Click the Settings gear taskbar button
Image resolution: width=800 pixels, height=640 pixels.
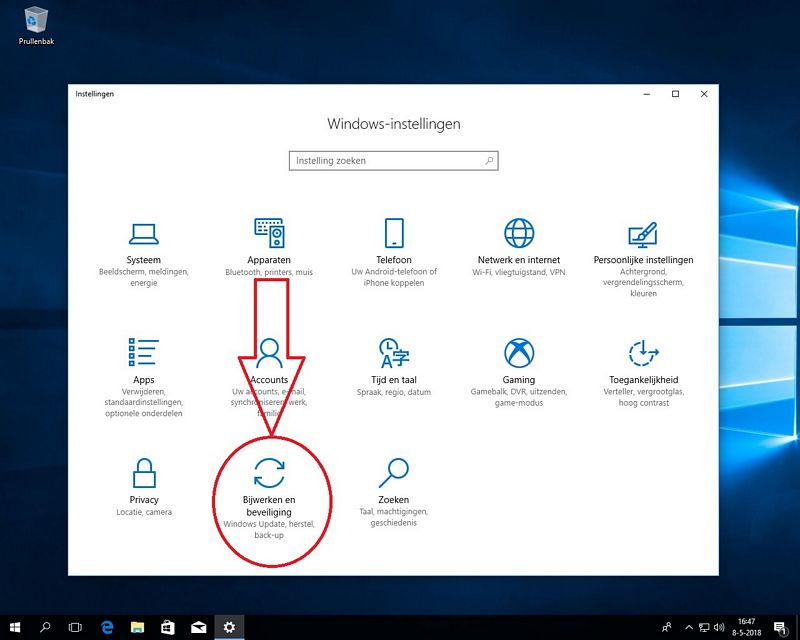[229, 627]
